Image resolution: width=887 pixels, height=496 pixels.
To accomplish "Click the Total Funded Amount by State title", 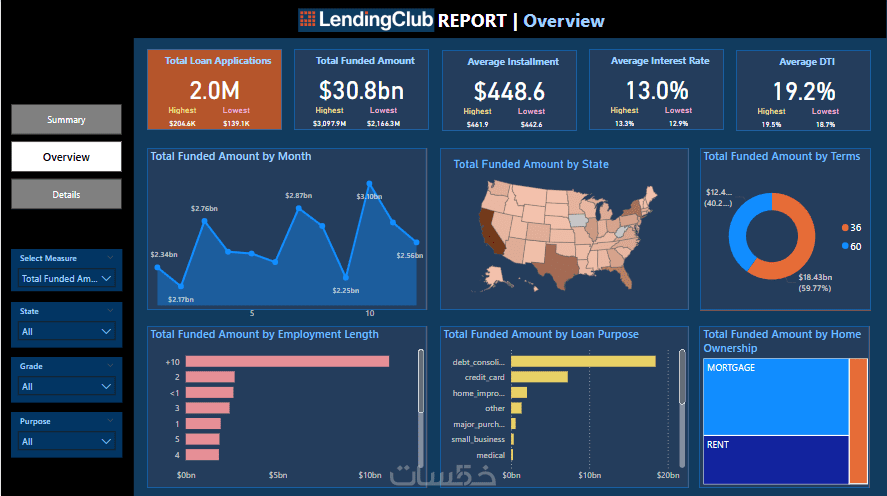I will [531, 165].
